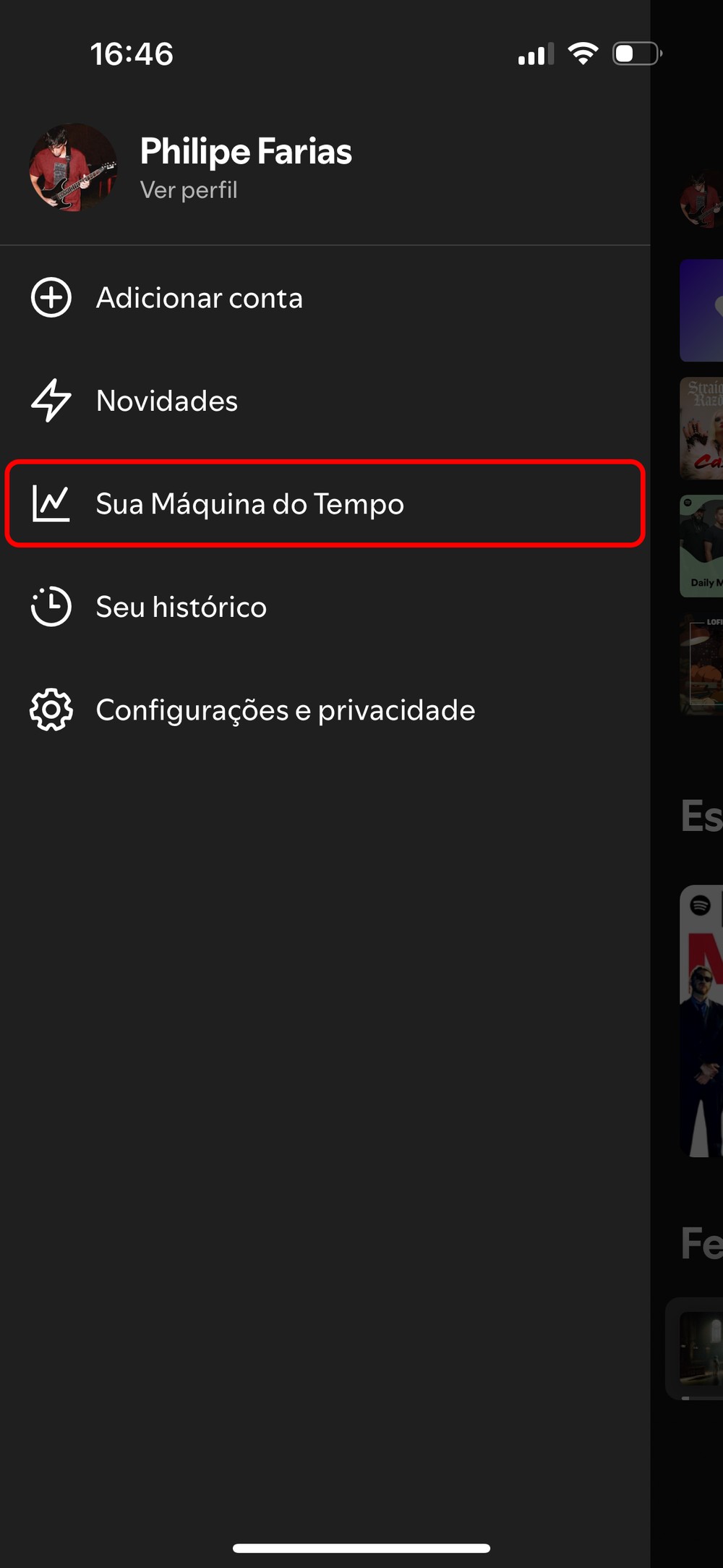Tap the large profile photo with guitar
723x1568 pixels.
pos(72,168)
